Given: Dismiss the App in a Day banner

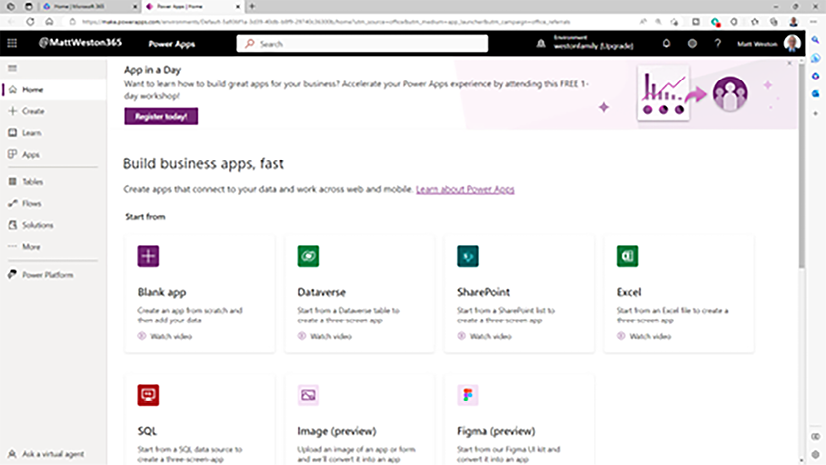Looking at the screenshot, I should coord(789,63).
